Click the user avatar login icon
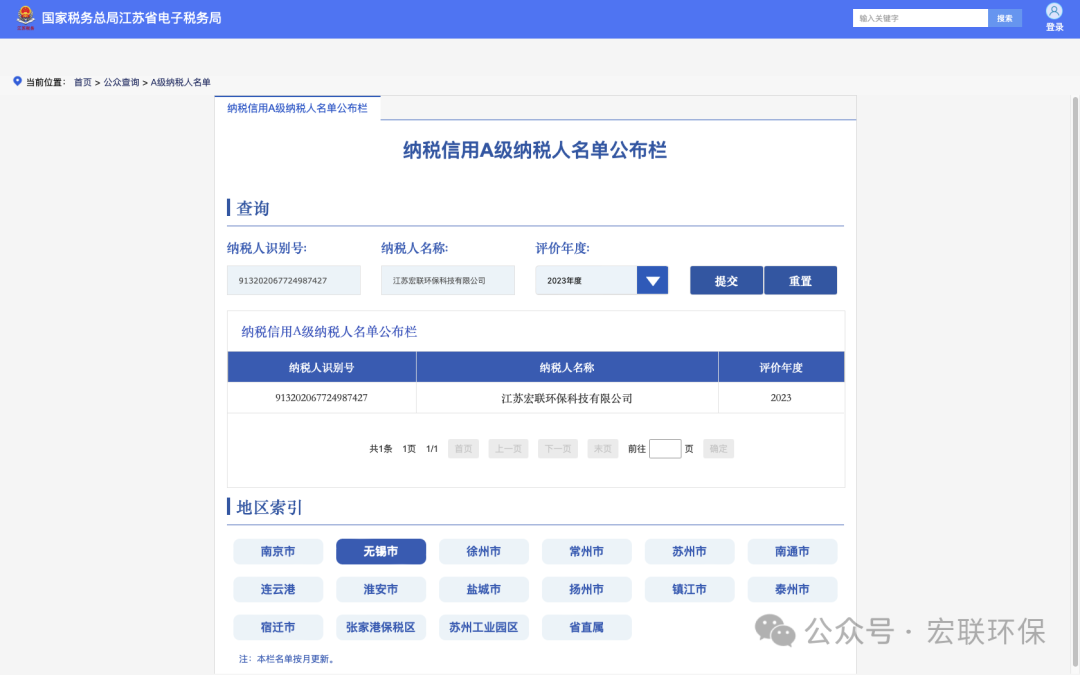 pos(1054,11)
